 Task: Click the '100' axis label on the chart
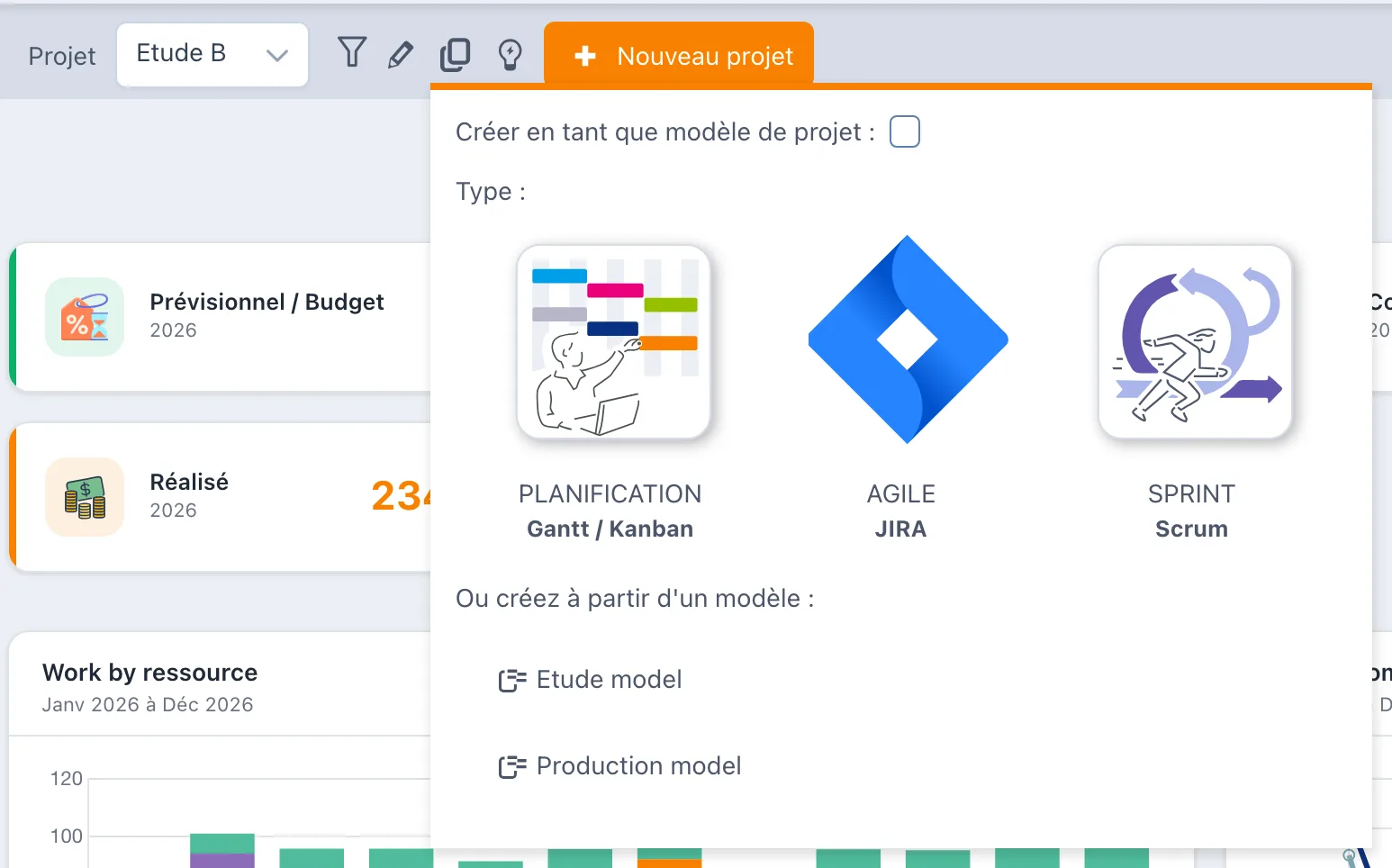point(67,836)
